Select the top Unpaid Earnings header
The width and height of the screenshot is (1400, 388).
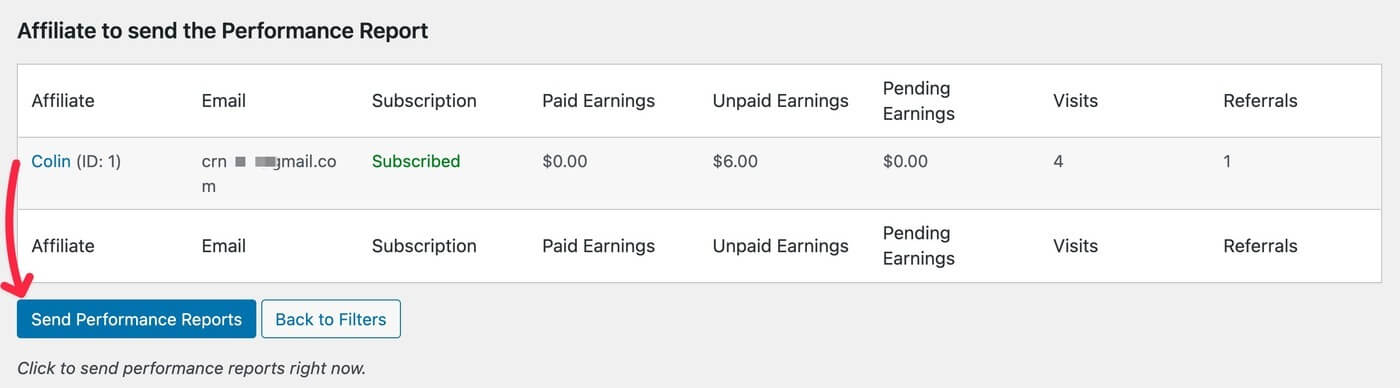click(781, 100)
